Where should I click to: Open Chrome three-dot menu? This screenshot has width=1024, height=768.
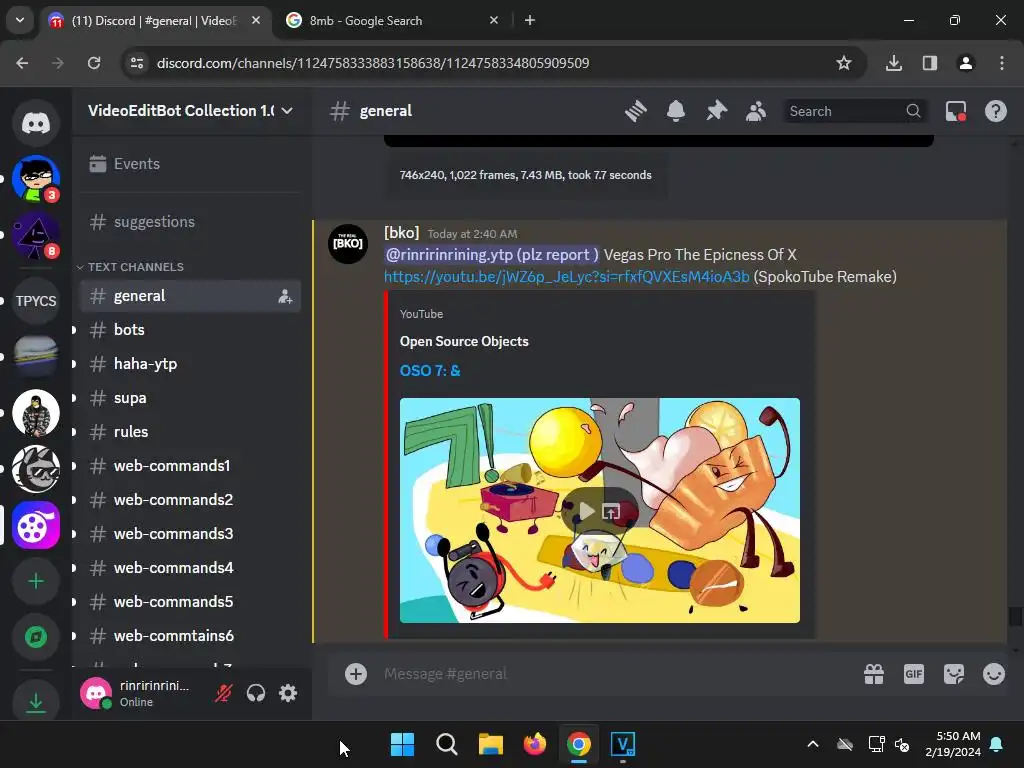[x=1002, y=63]
